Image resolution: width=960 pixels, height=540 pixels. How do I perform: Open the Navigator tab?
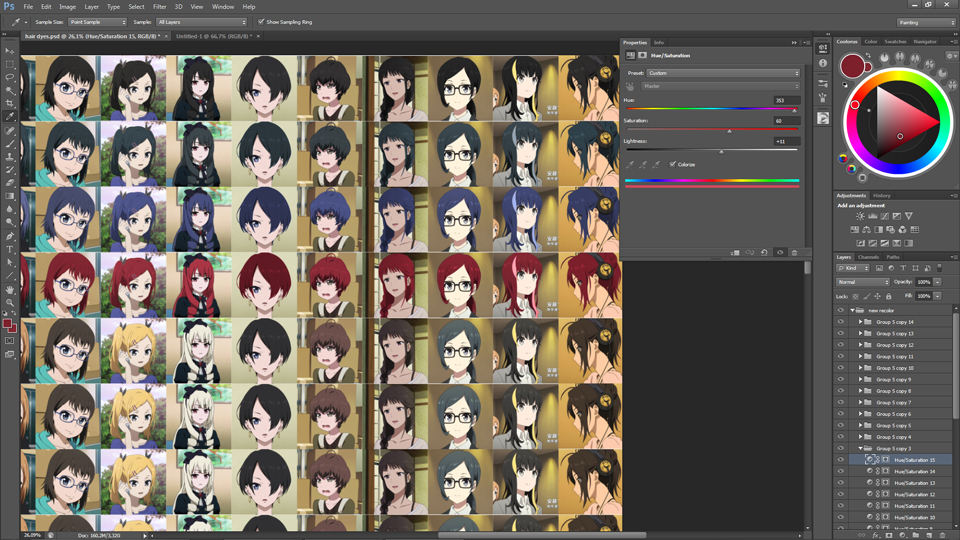coord(925,42)
